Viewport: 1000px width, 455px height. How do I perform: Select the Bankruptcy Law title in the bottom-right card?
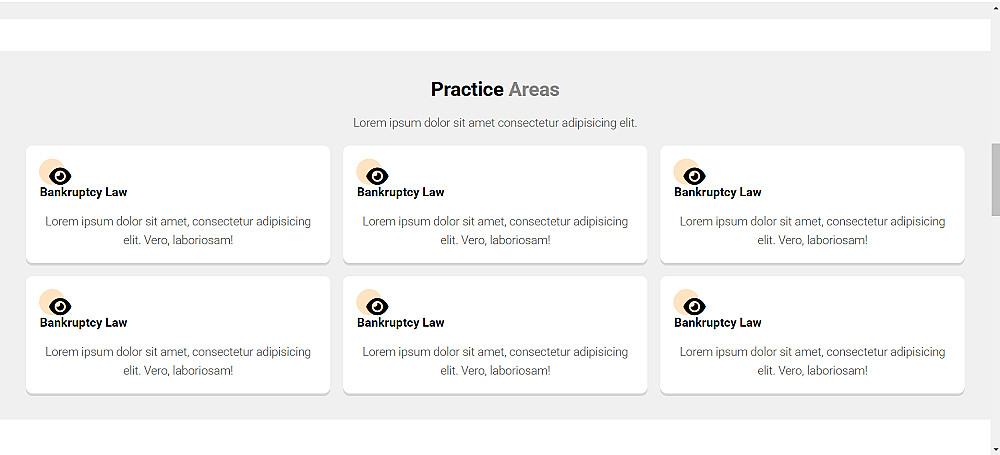718,323
